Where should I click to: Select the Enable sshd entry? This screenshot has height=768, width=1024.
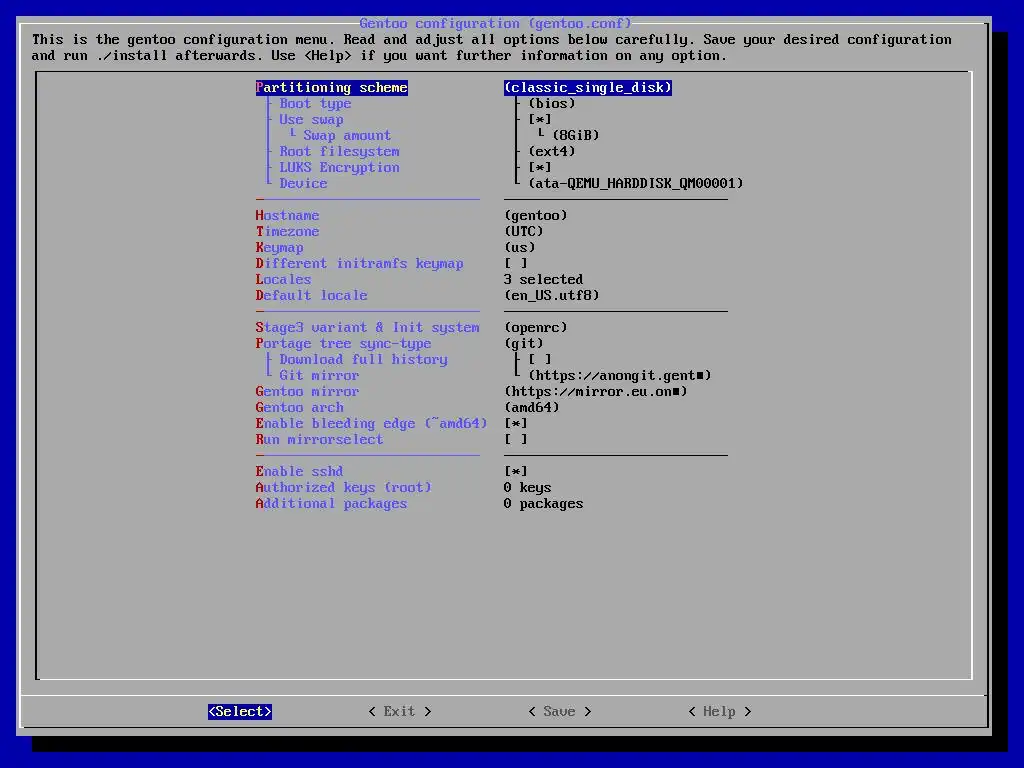300,472
